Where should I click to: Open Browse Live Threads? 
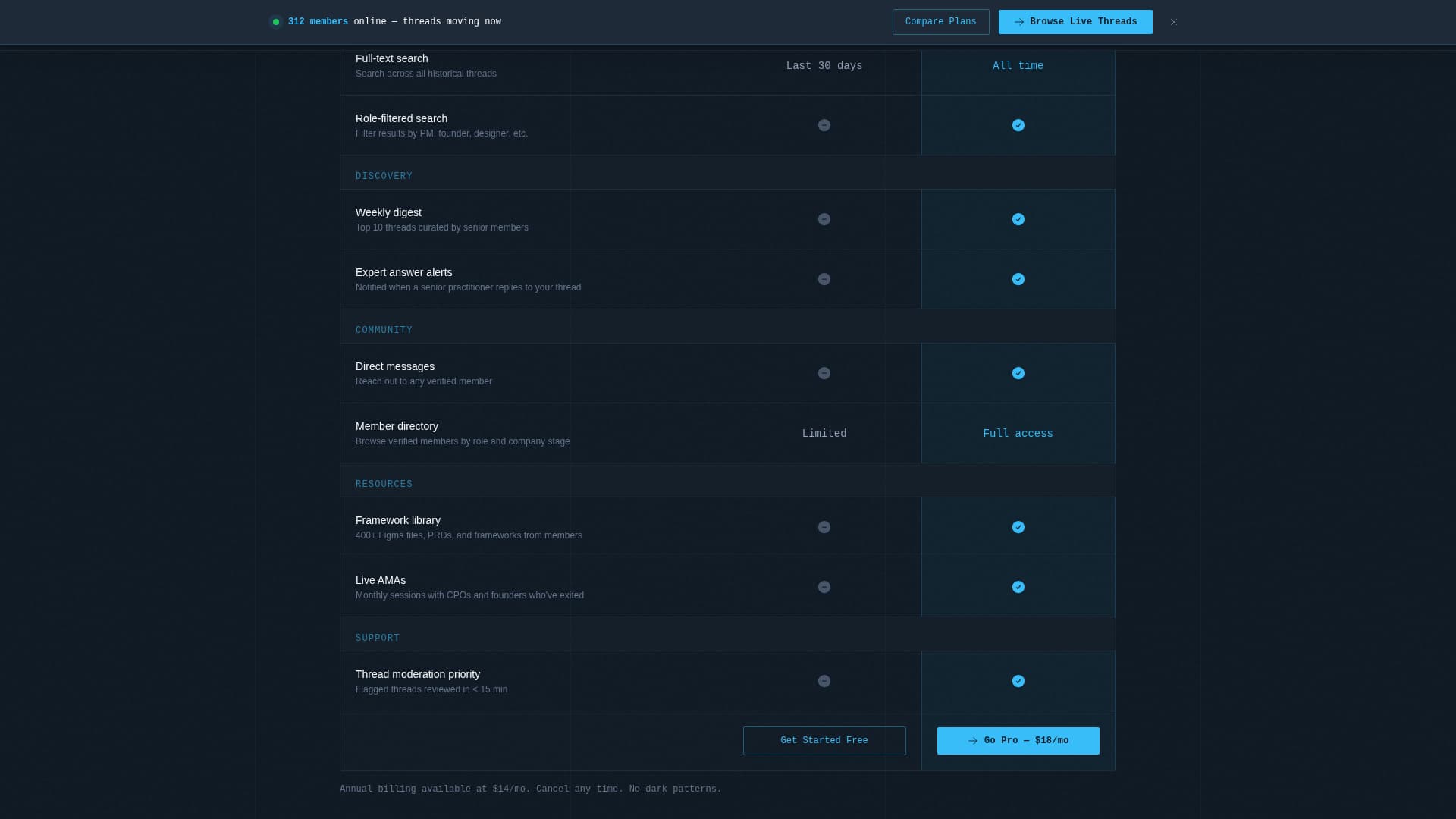1075,22
